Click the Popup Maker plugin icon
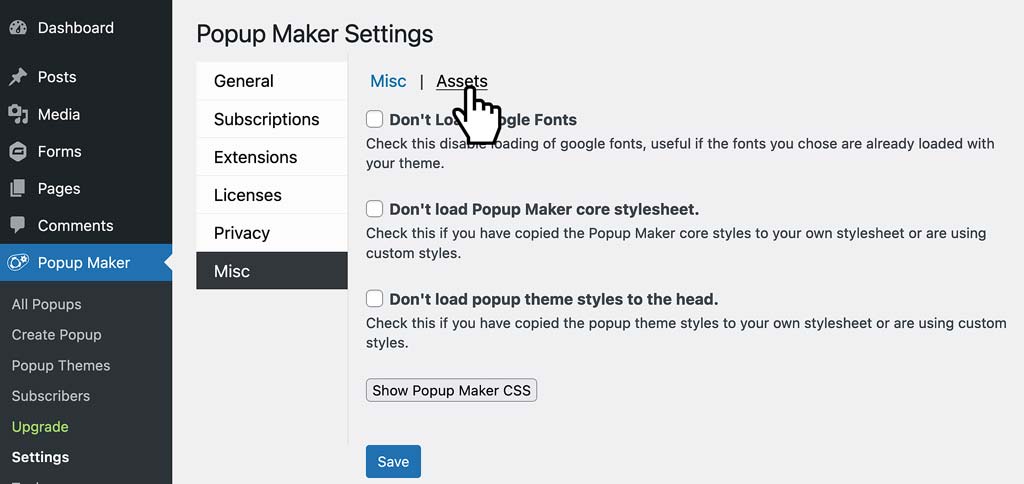This screenshot has height=484, width=1024. [x=18, y=263]
